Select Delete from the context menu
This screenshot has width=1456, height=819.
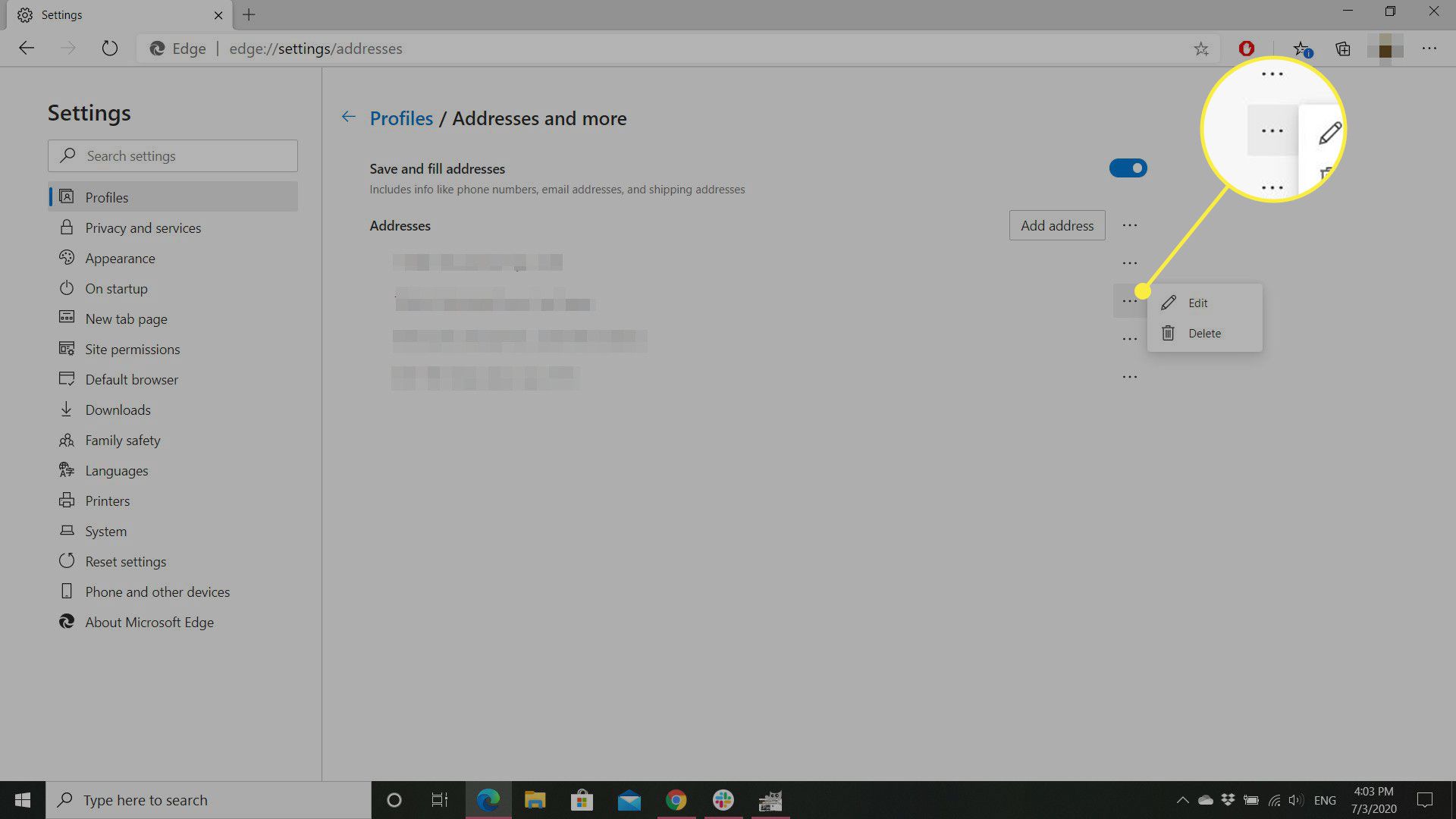point(1204,332)
